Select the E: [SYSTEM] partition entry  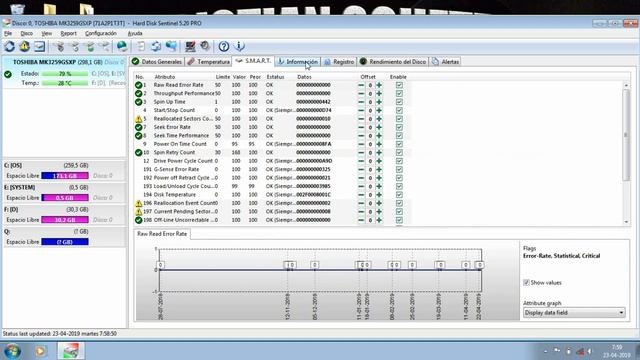tap(64, 193)
